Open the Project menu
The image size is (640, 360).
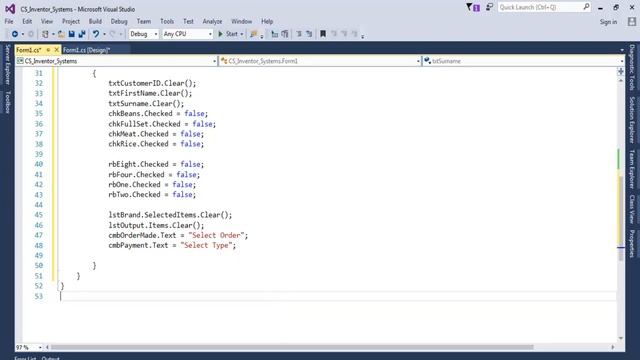(x=71, y=21)
